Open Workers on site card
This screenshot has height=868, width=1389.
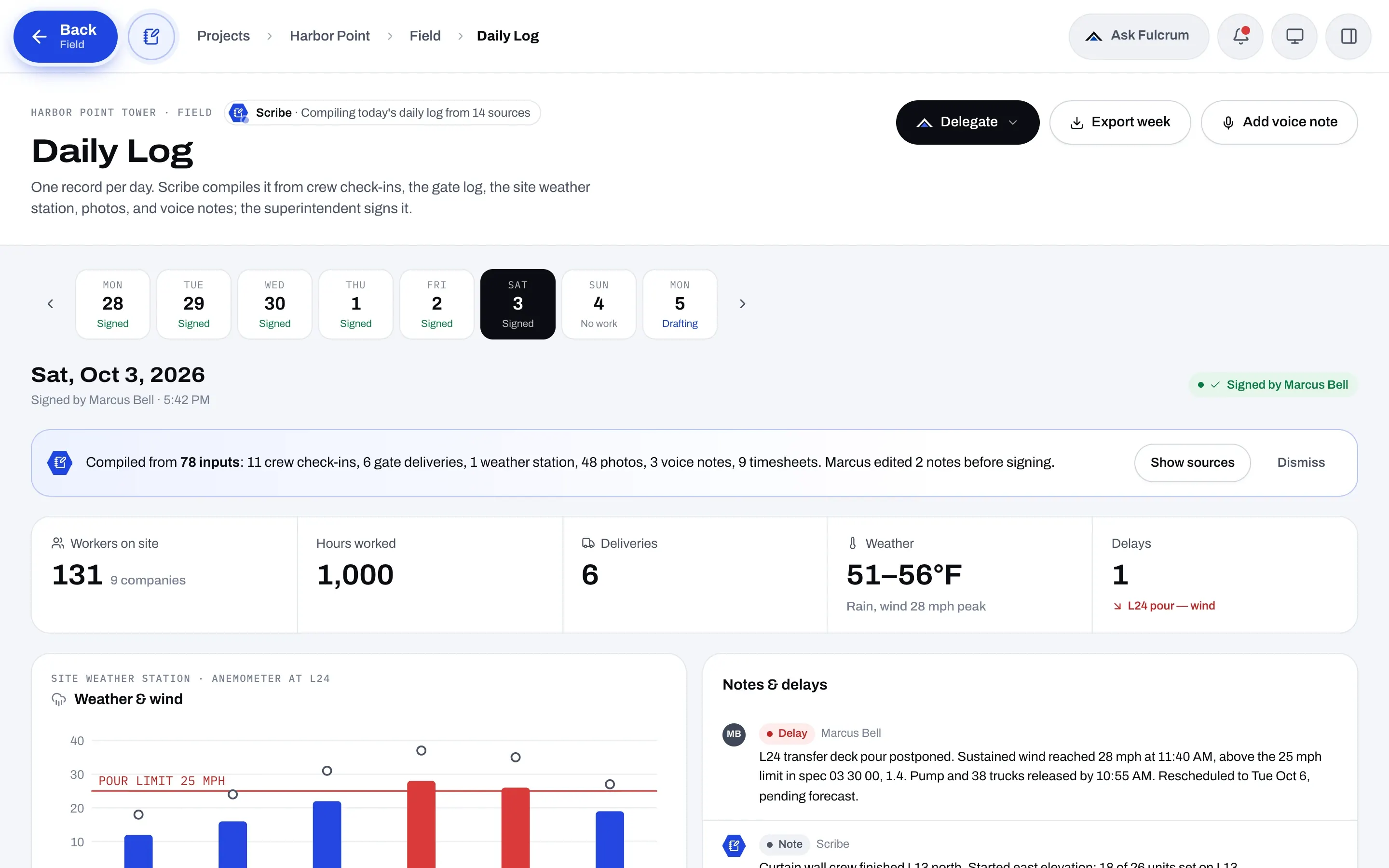pyautogui.click(x=164, y=575)
